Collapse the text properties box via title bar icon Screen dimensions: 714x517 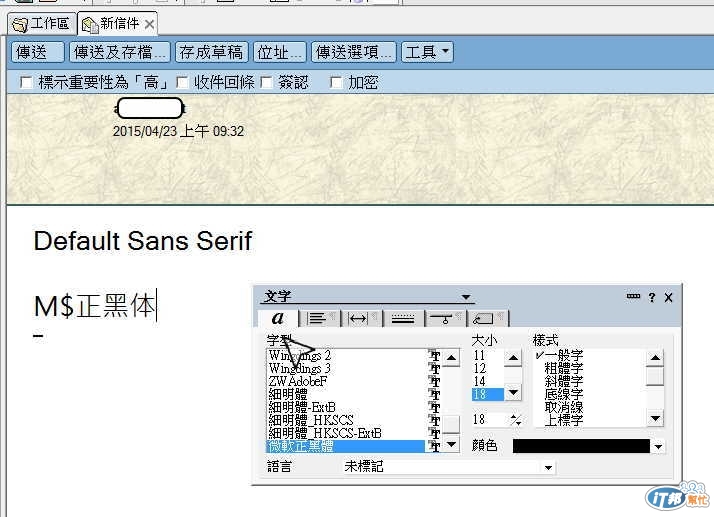point(633,297)
